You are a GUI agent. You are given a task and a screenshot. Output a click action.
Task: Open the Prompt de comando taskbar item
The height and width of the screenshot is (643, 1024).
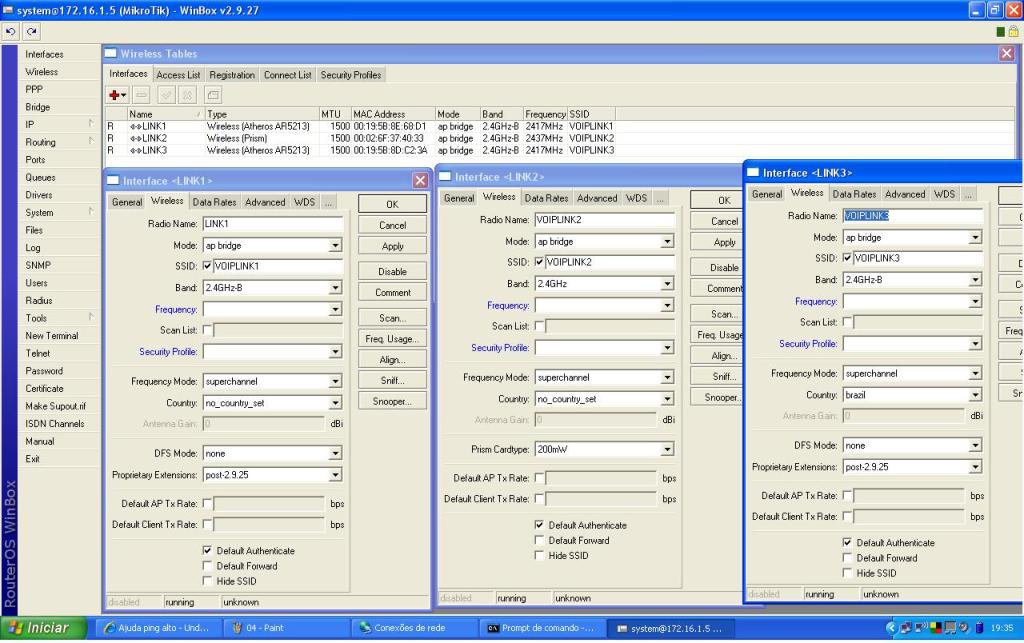[x=541, y=628]
